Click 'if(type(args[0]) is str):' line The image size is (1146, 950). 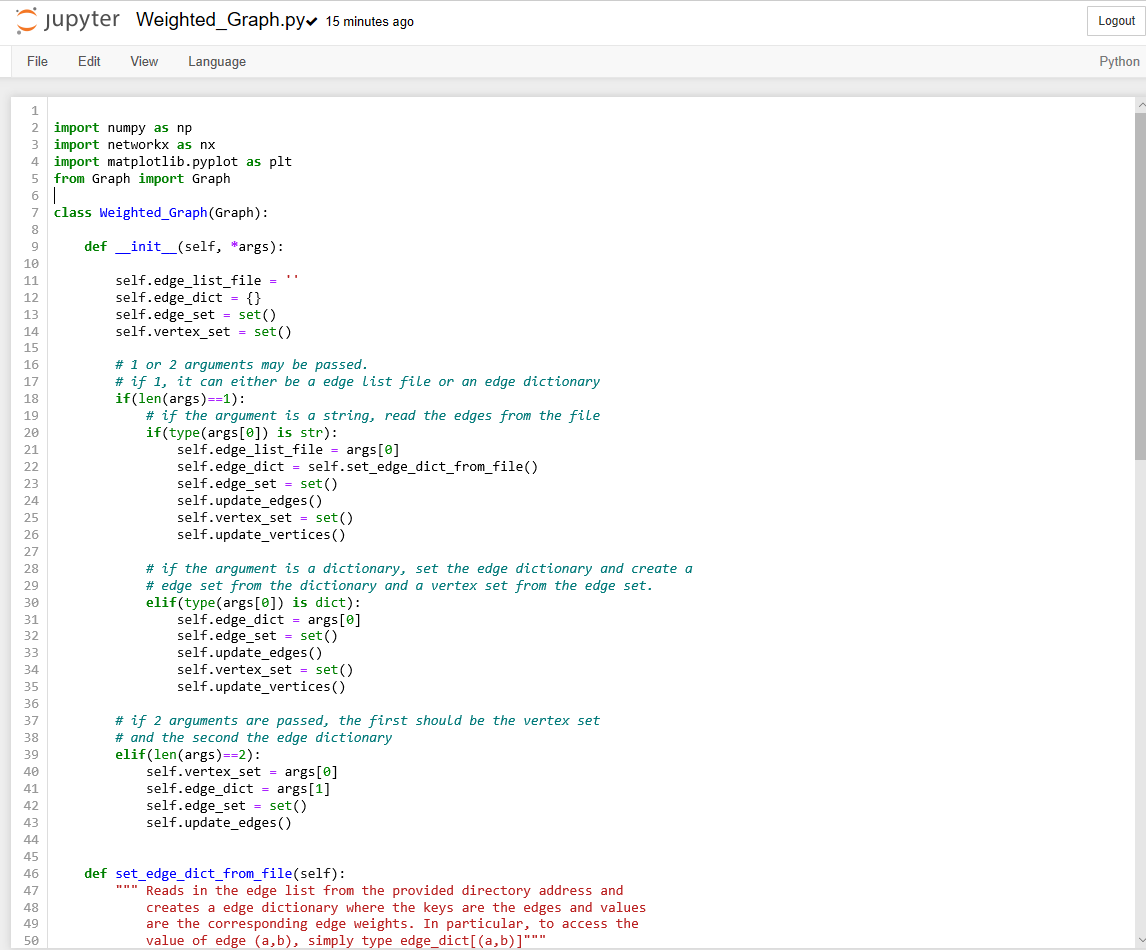pos(242,433)
